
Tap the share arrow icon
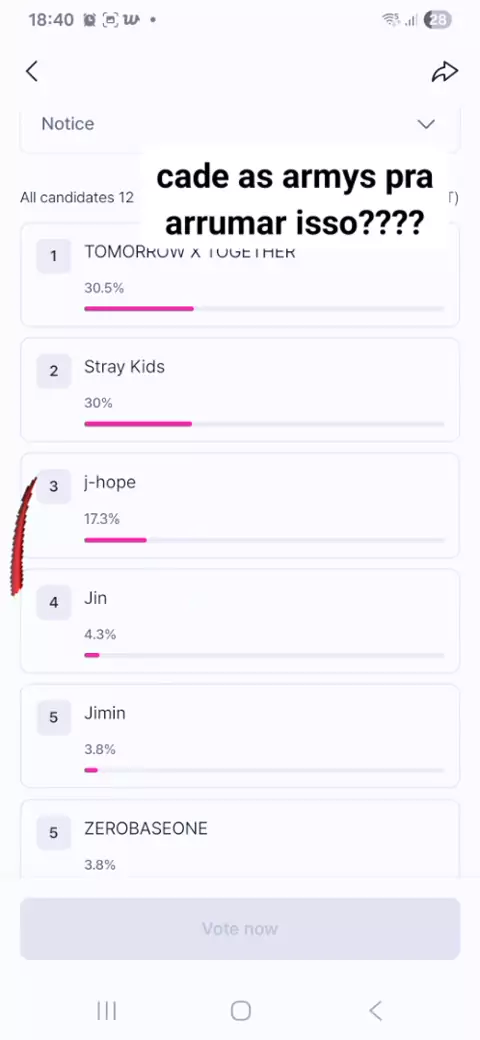tap(445, 72)
